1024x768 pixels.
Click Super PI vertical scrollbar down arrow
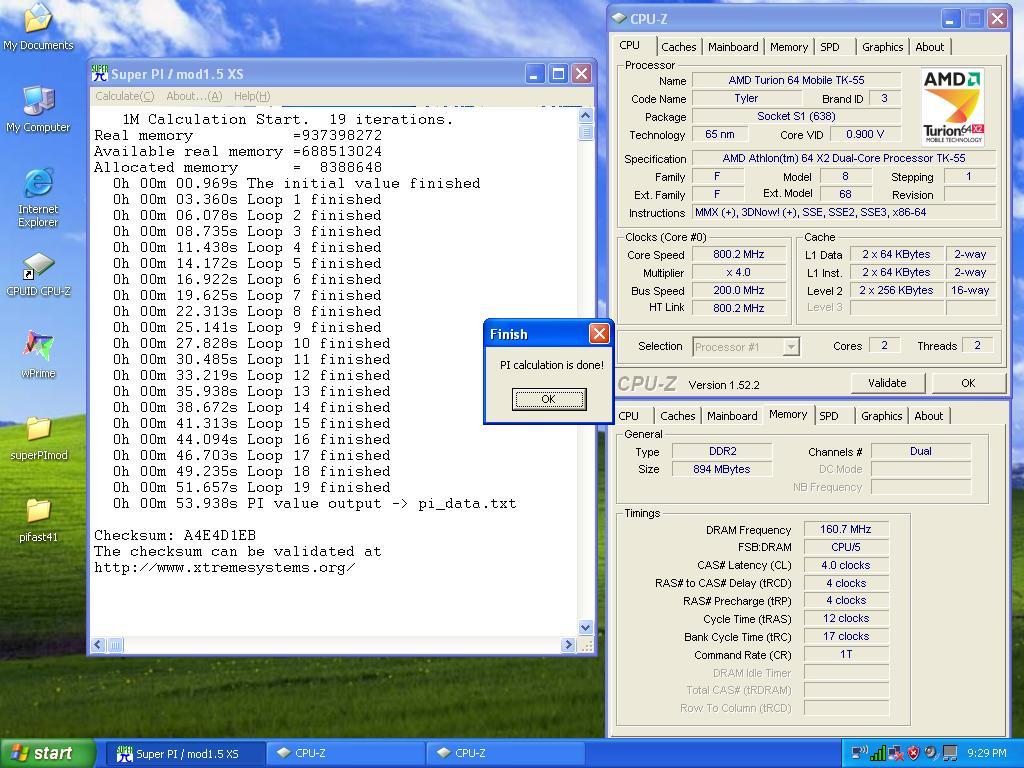pyautogui.click(x=585, y=628)
